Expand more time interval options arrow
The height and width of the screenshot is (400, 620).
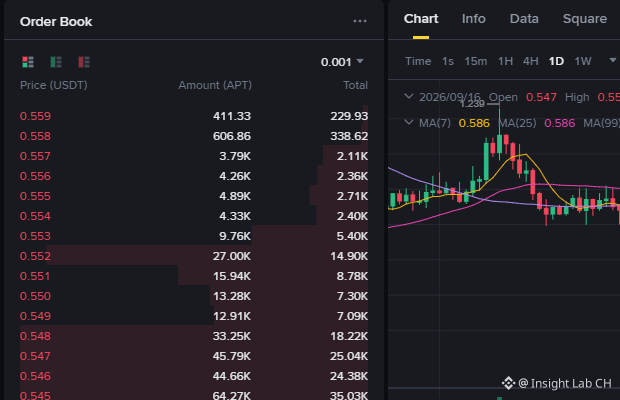coord(612,60)
